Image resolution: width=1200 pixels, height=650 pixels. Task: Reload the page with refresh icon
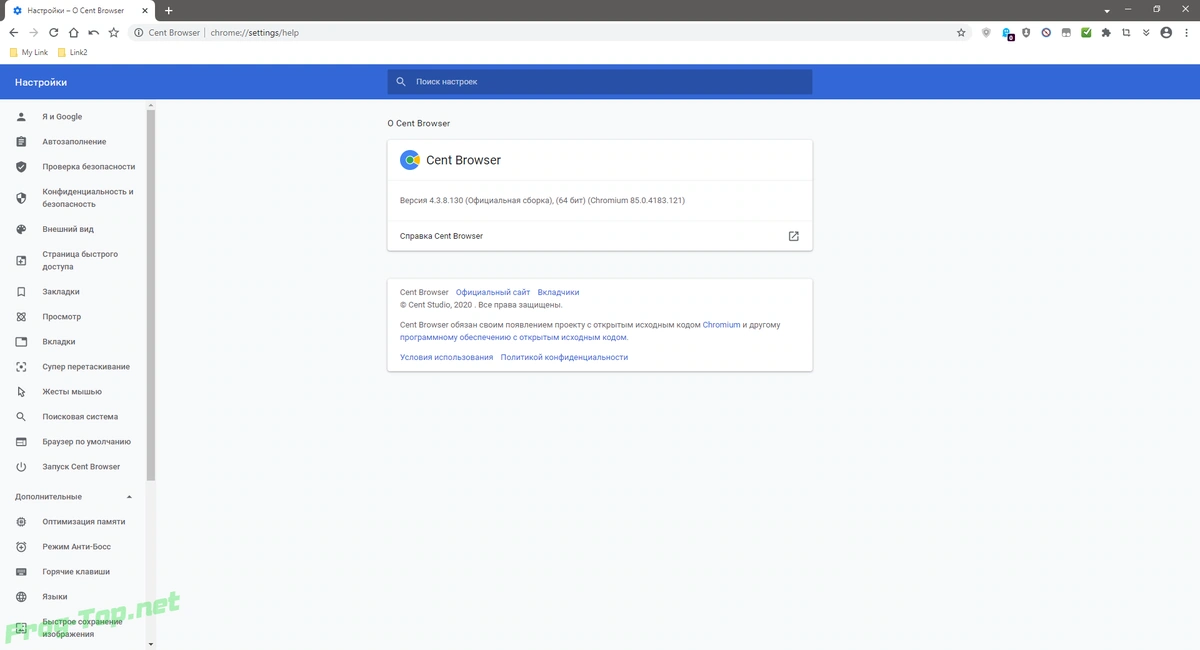point(54,32)
